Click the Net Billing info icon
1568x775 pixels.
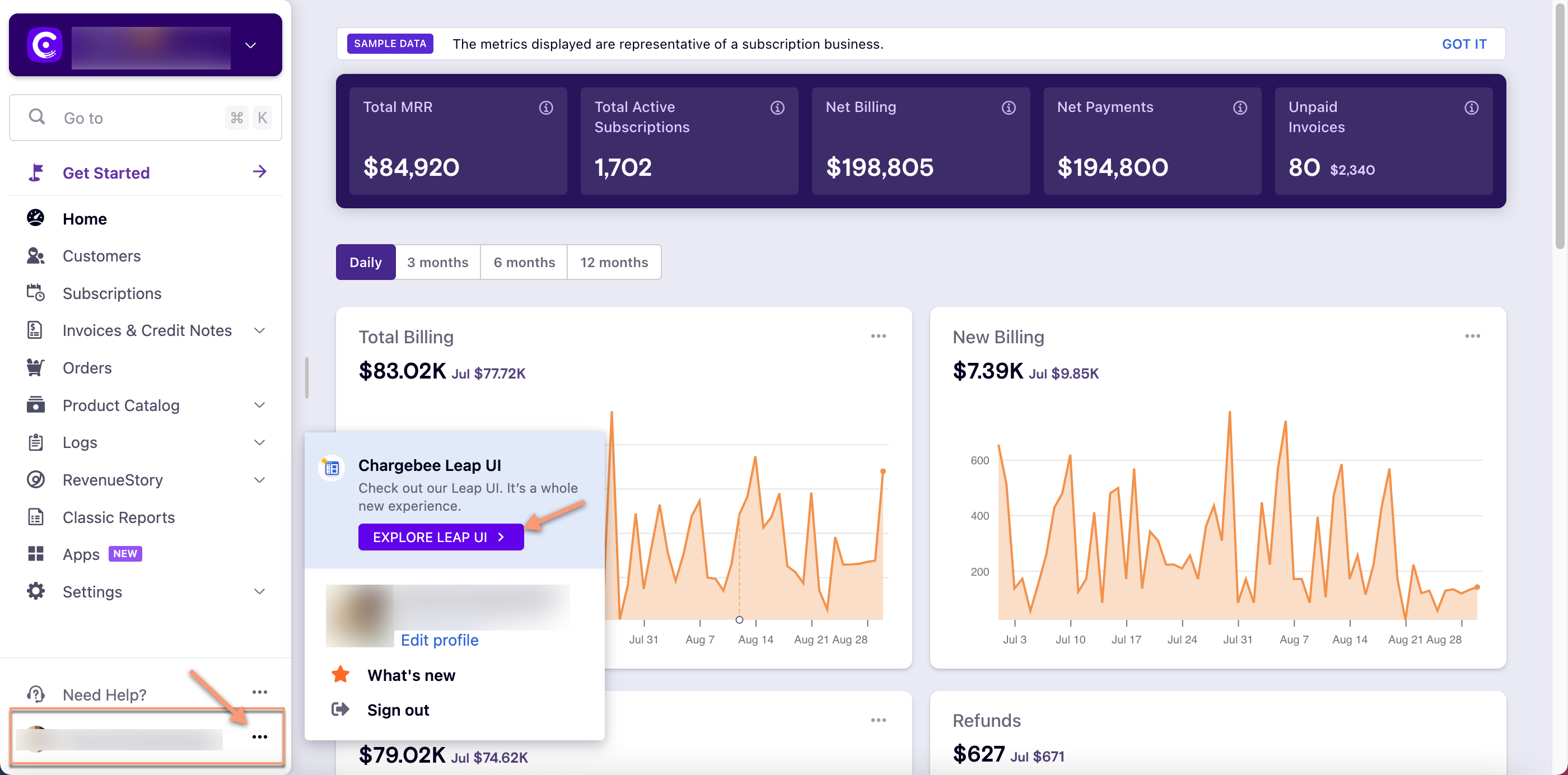(x=1009, y=108)
